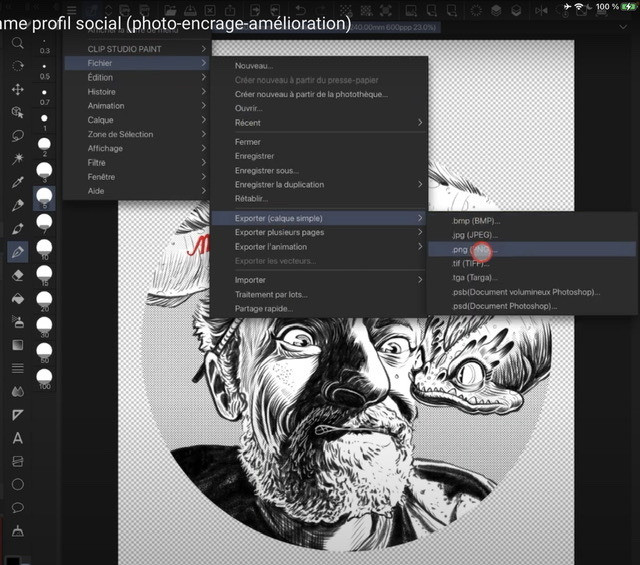Expand Exporter plusieurs pages submenu

click(x=320, y=232)
